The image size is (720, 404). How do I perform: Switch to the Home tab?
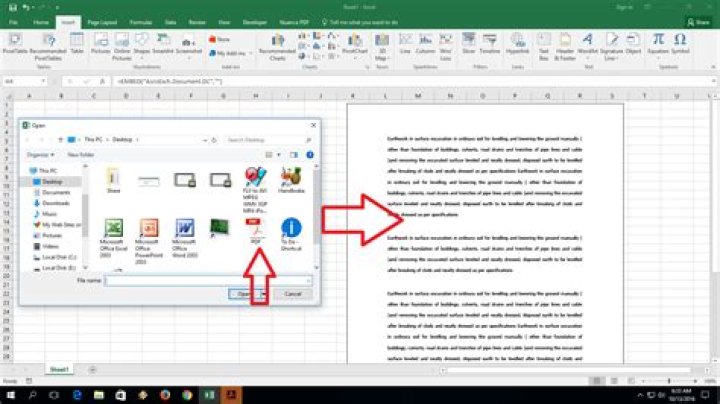(40, 22)
